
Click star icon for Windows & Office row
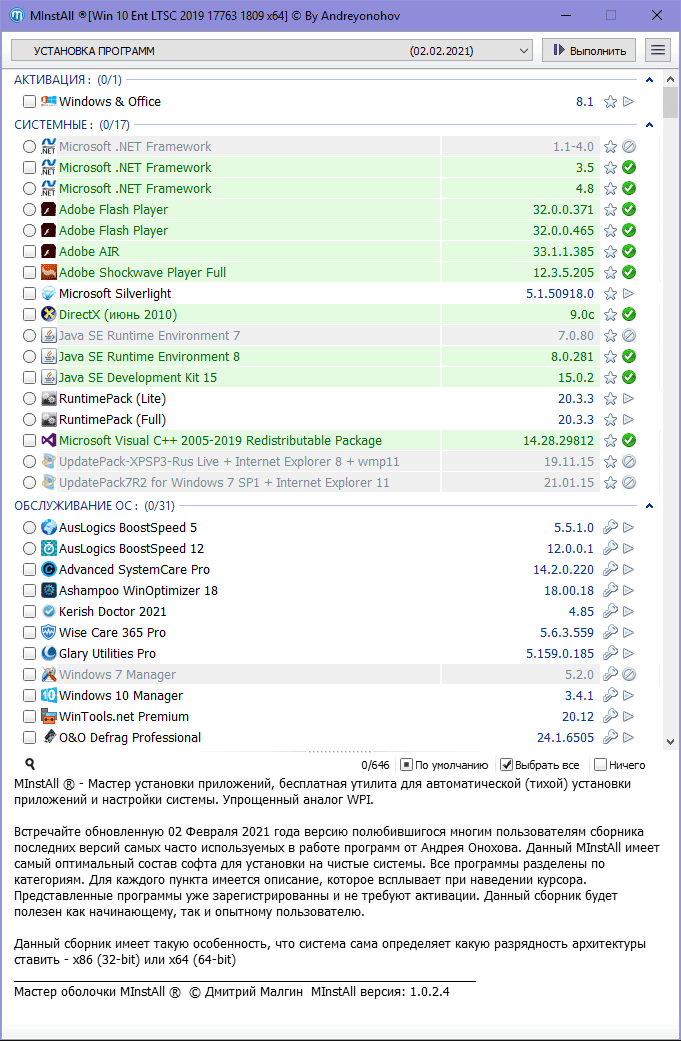tap(610, 102)
